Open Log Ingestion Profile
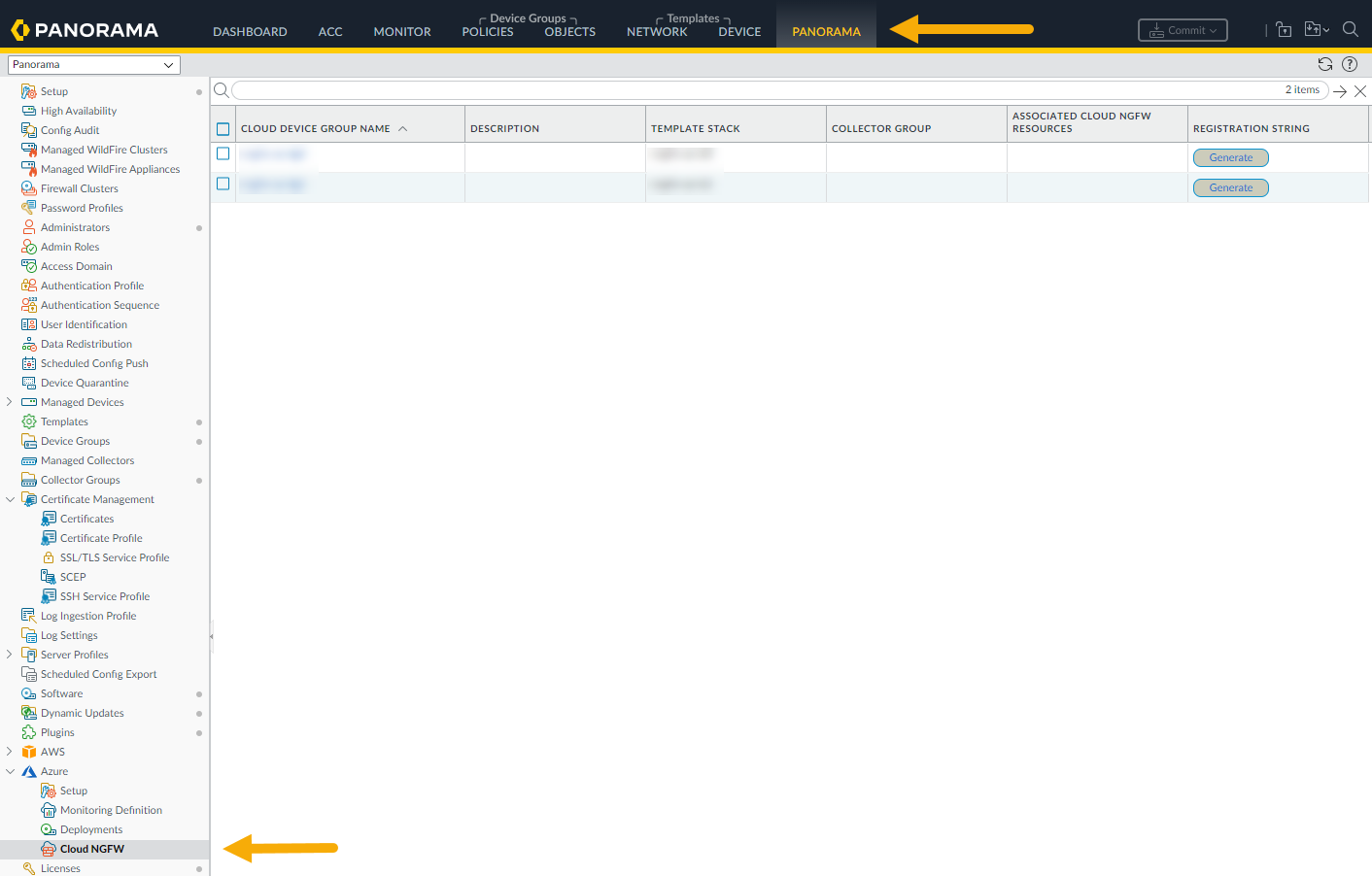1372x876 pixels. [x=88, y=616]
